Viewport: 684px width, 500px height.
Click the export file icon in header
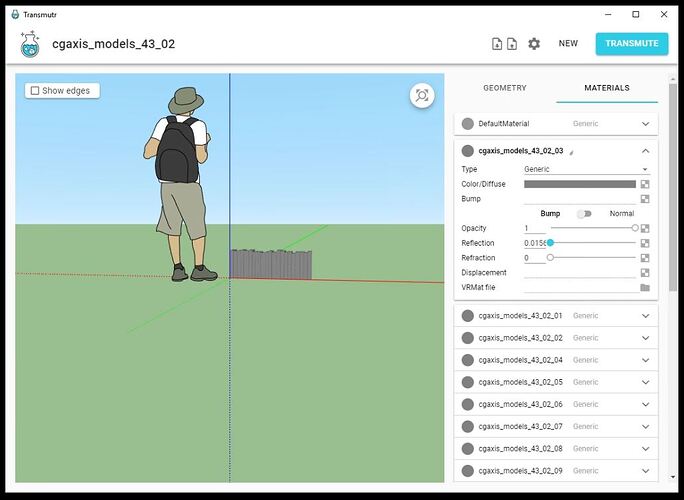(x=512, y=44)
